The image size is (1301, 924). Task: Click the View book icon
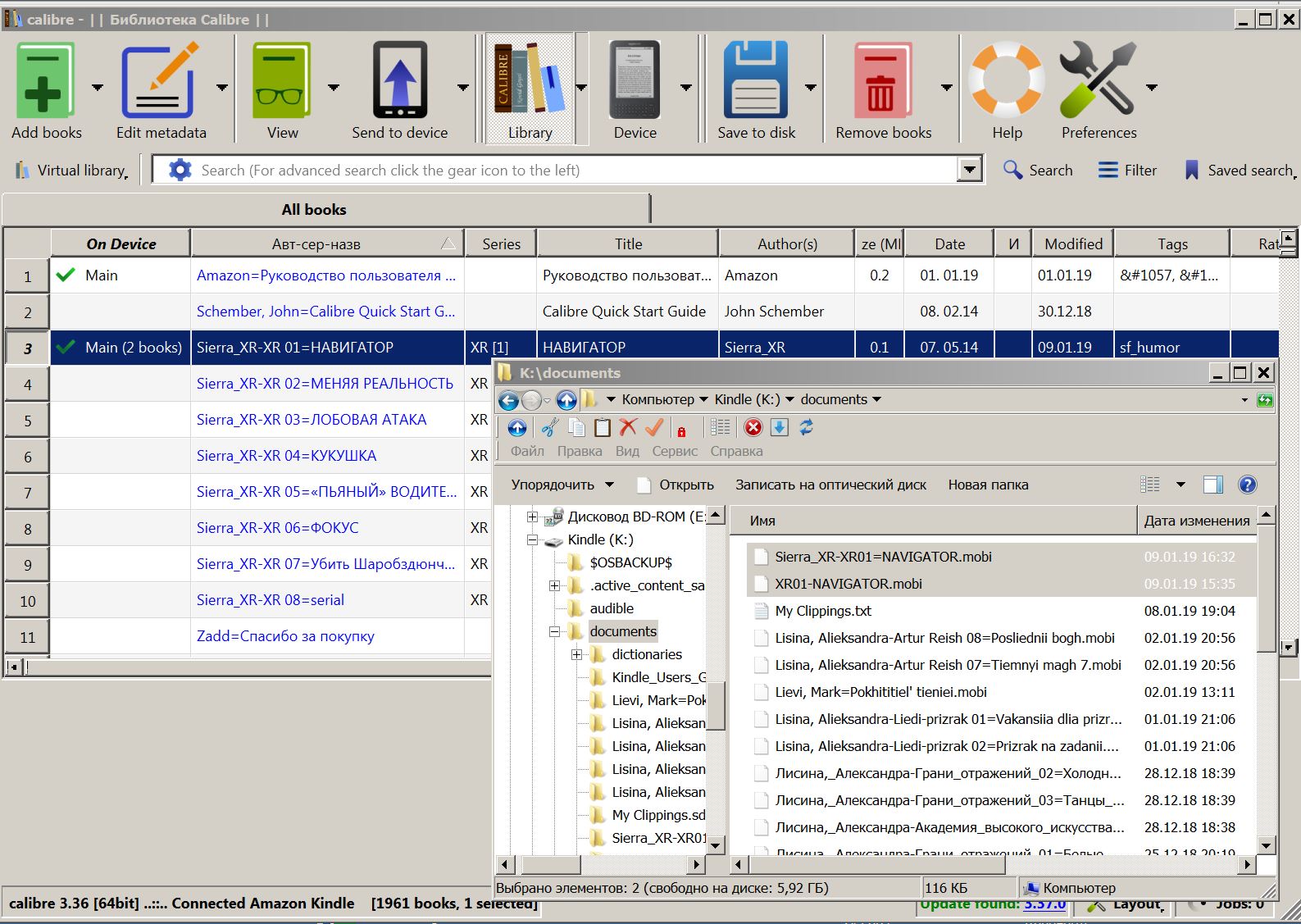pos(282,80)
